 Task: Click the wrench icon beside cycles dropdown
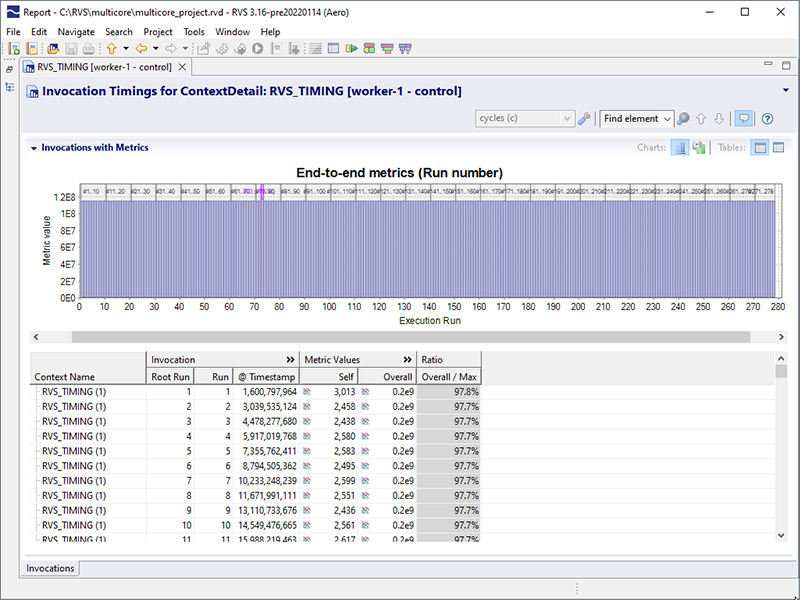click(x=584, y=119)
